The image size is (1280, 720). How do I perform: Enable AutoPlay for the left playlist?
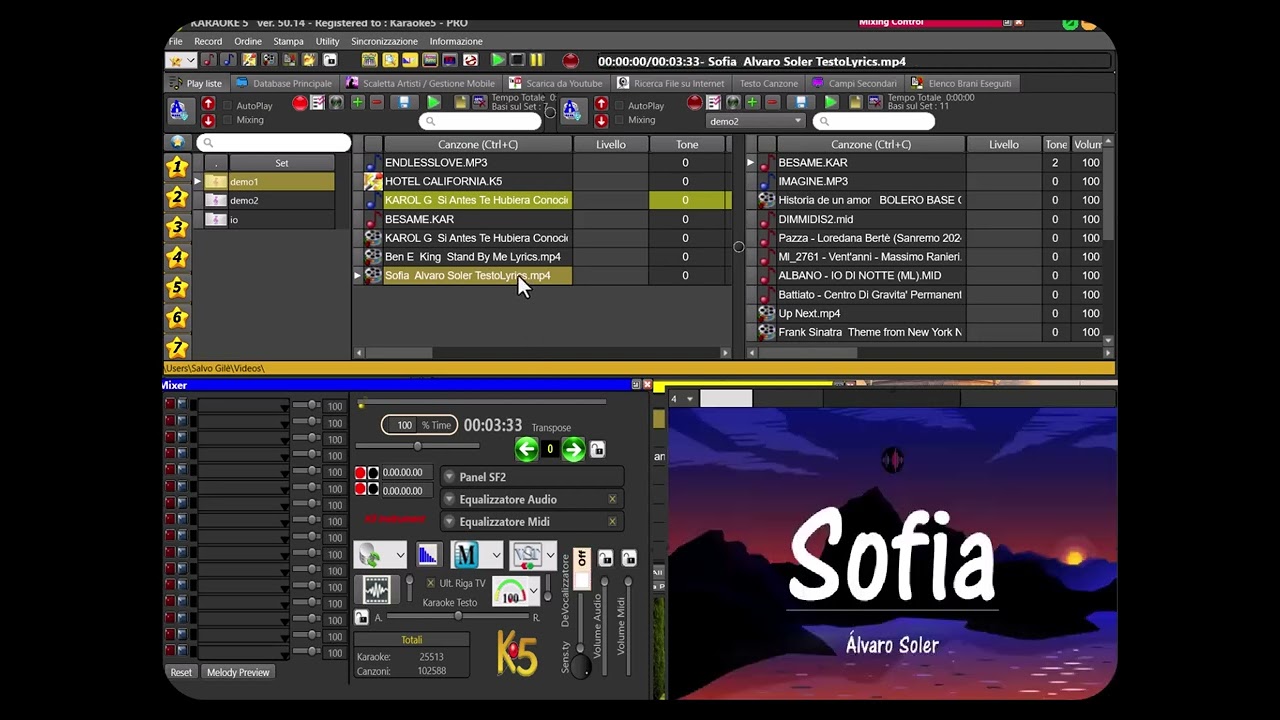227,106
